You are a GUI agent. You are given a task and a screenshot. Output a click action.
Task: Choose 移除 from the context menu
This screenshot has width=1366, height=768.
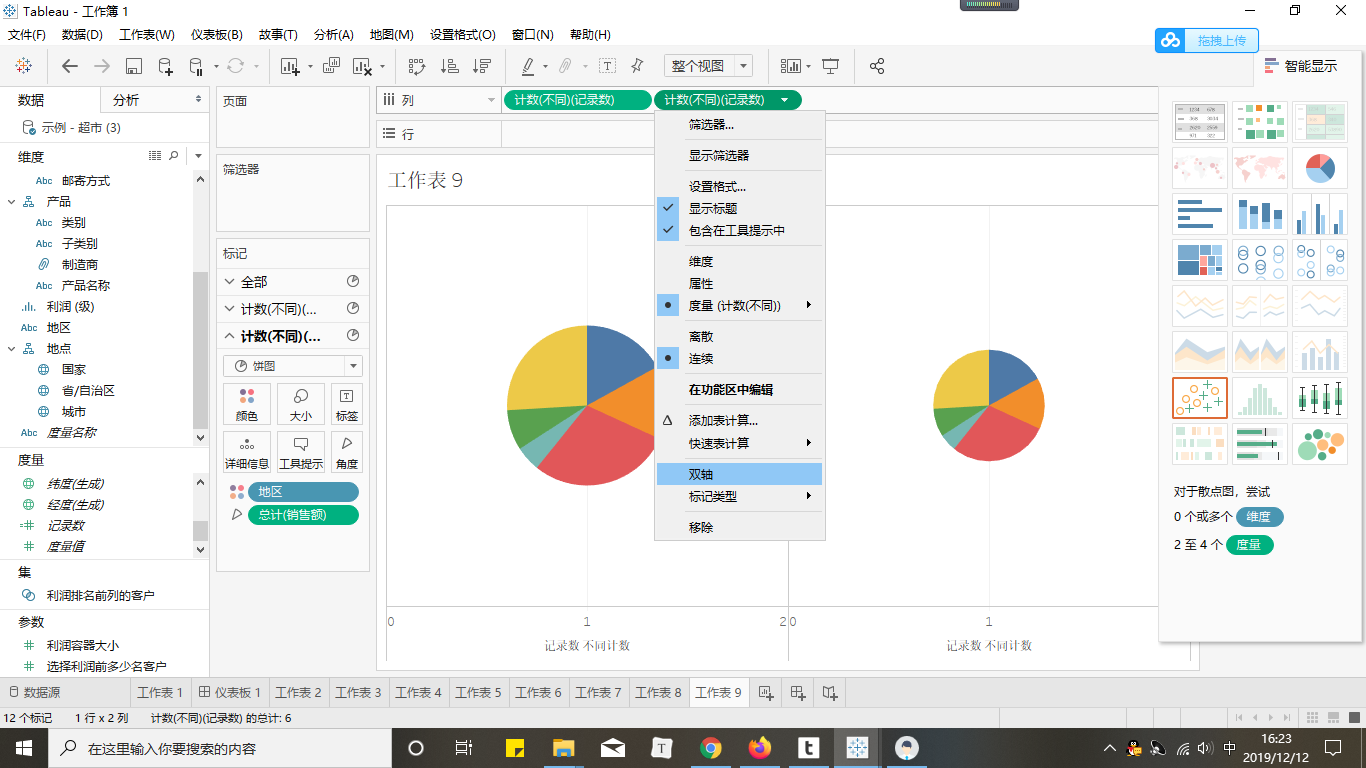[740, 527]
